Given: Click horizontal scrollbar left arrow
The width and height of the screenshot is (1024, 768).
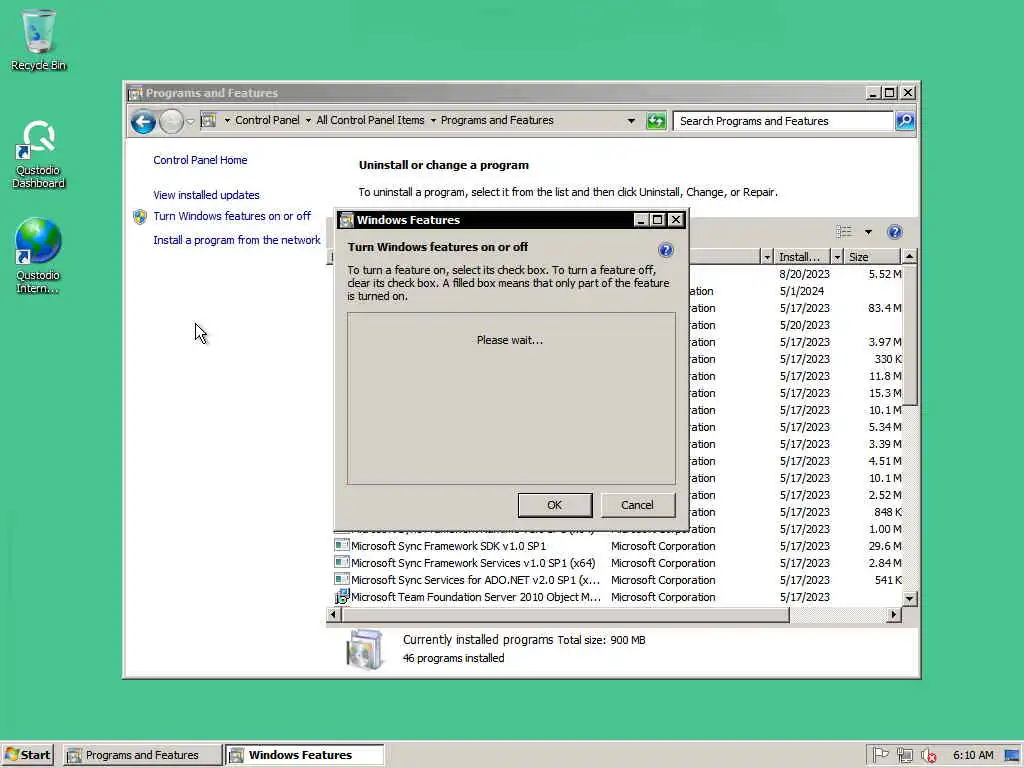Looking at the screenshot, I should click(x=334, y=615).
